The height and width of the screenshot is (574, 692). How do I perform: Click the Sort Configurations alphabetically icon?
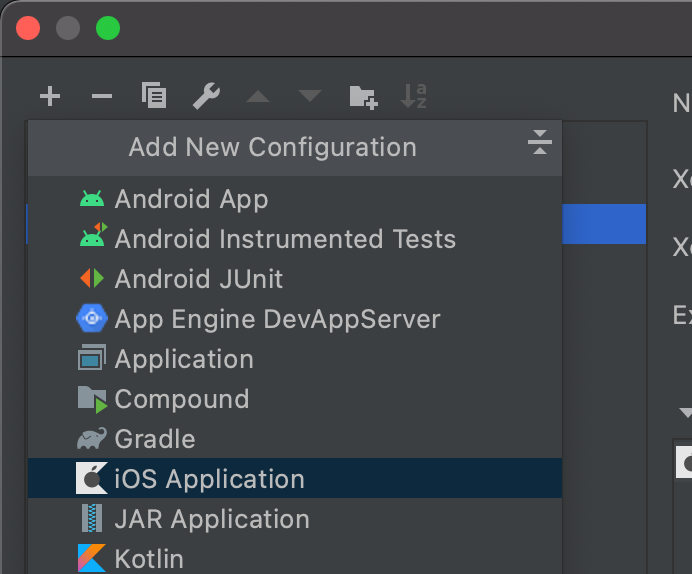pyautogui.click(x=414, y=96)
